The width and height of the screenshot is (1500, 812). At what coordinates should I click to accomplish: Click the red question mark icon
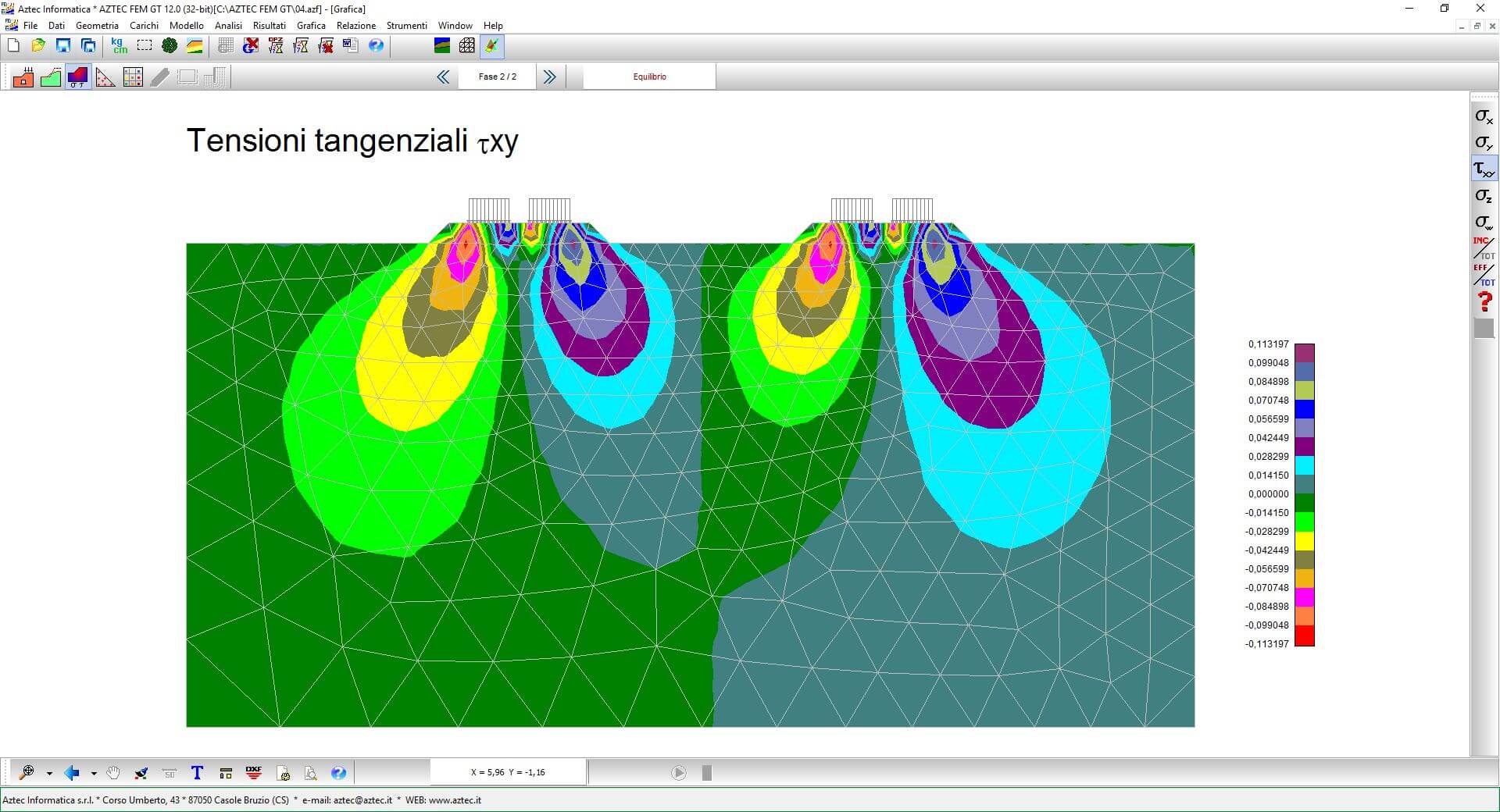1484,301
